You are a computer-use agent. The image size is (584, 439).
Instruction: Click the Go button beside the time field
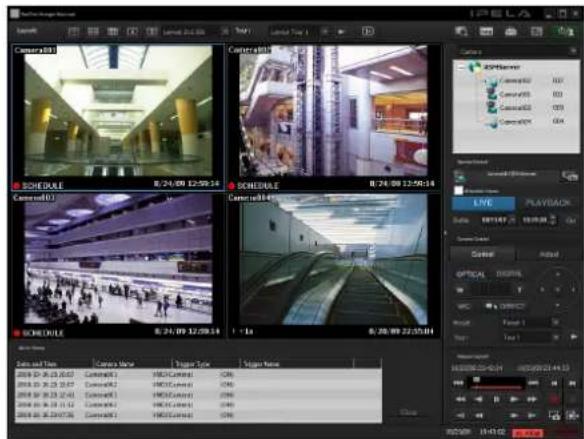571,221
